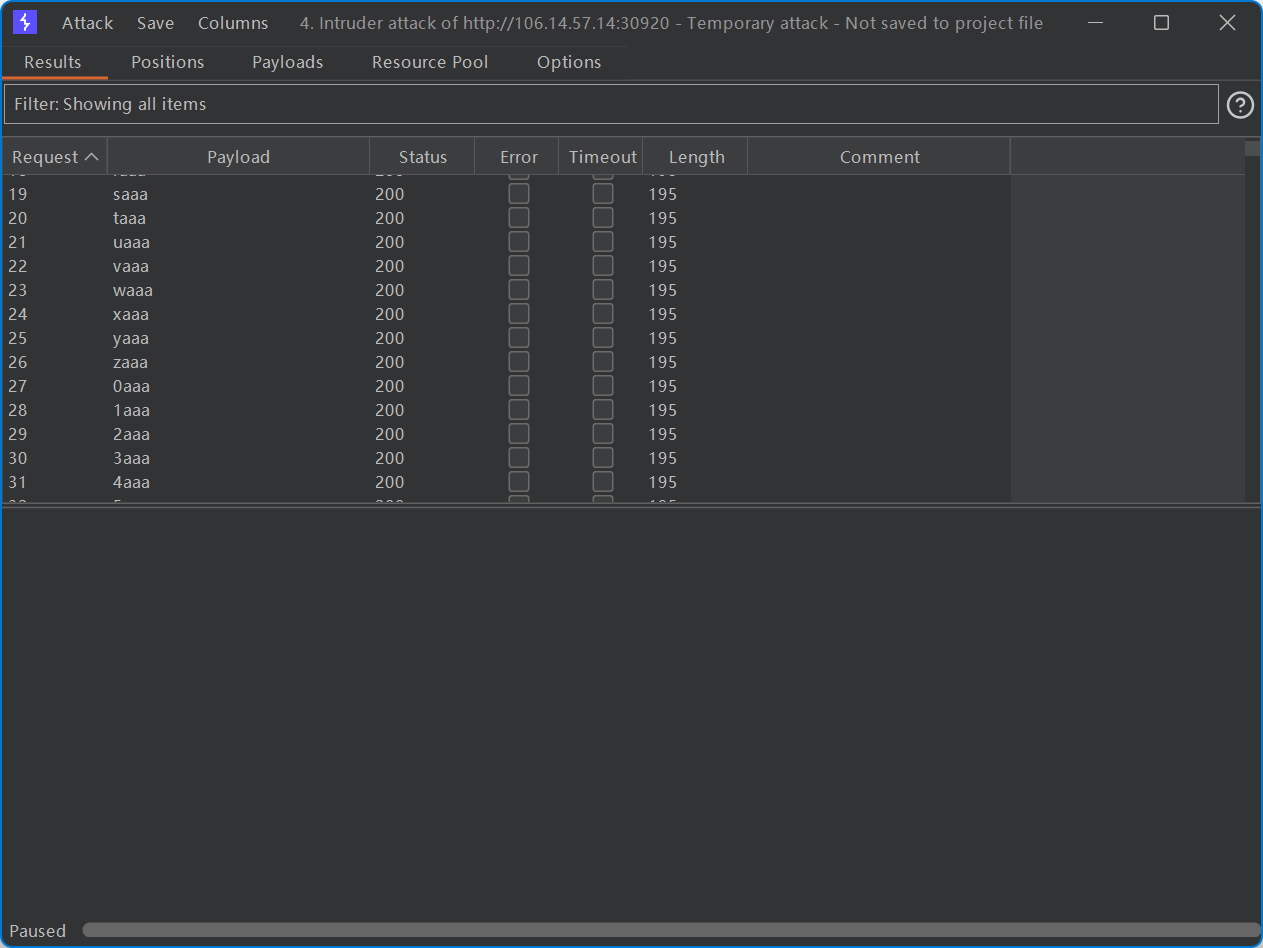Screen dimensions: 1263x948
Task: Close the Intruder attack window
Action: 1227,23
